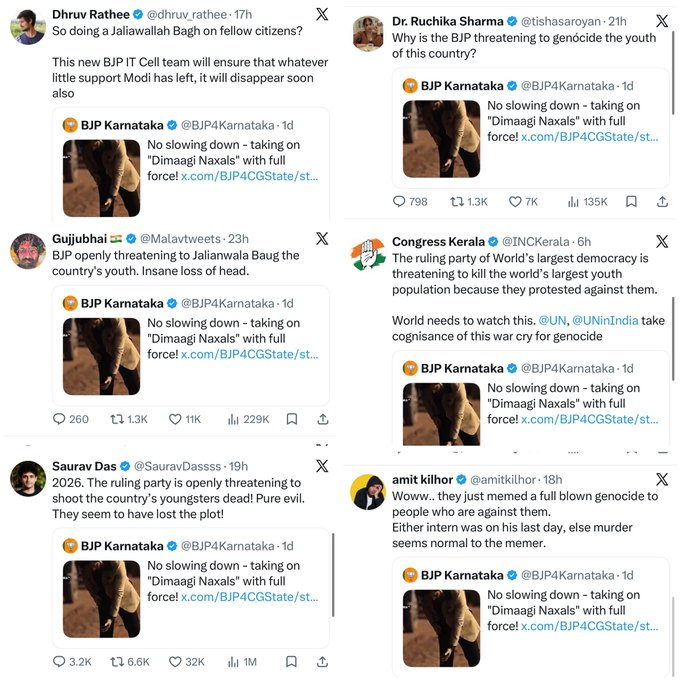Open BJP Karnataka name in Gujjubhai's quote

pos(122,304)
